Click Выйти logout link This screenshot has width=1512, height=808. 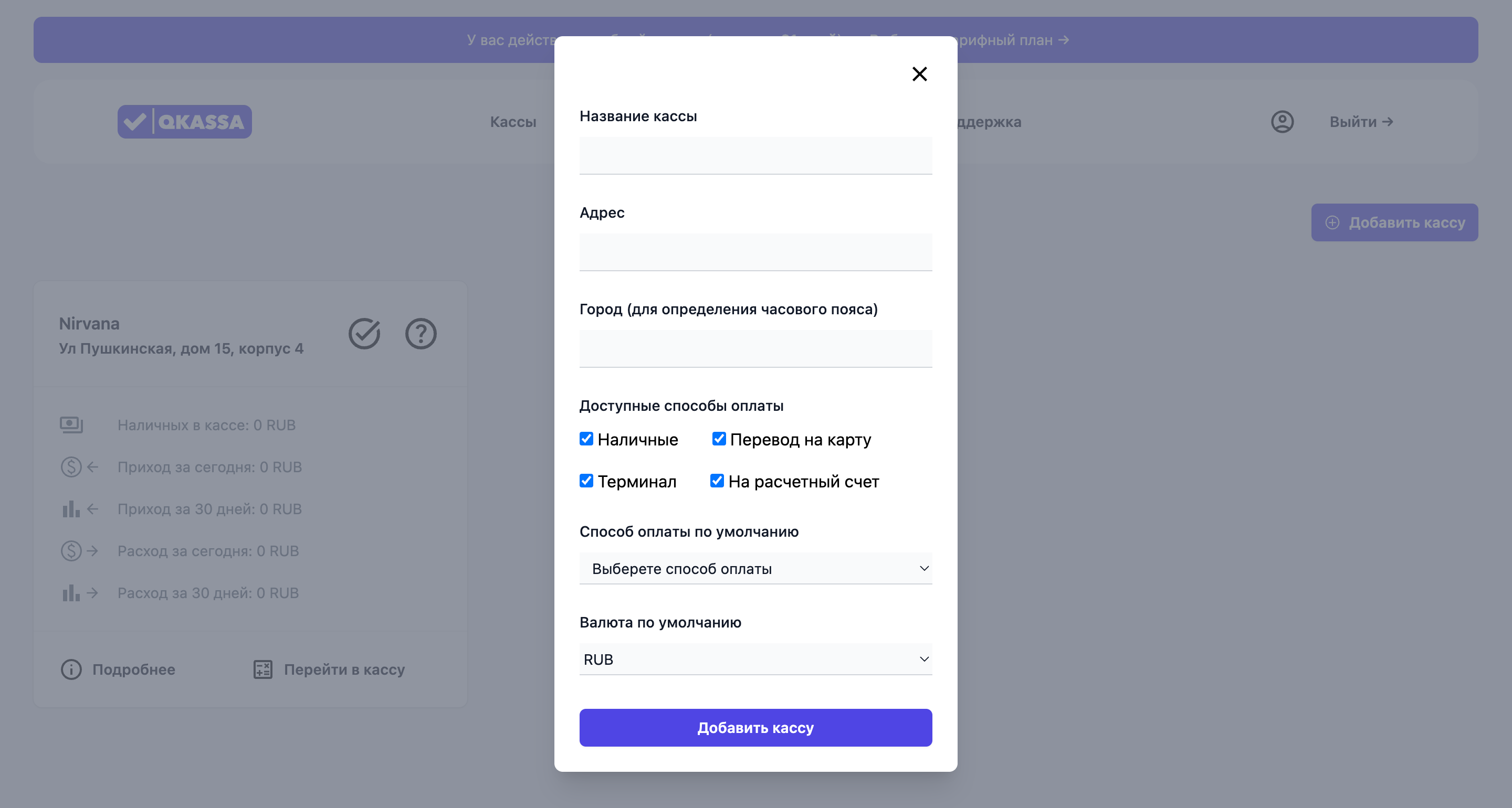pos(1362,122)
